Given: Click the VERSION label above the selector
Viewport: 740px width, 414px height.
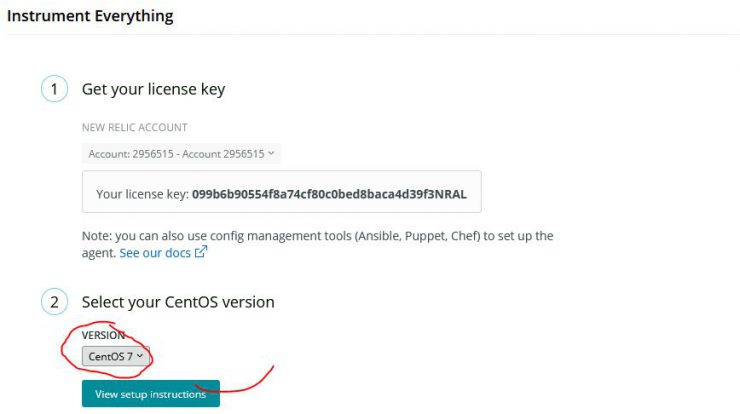Looking at the screenshot, I should 103,336.
